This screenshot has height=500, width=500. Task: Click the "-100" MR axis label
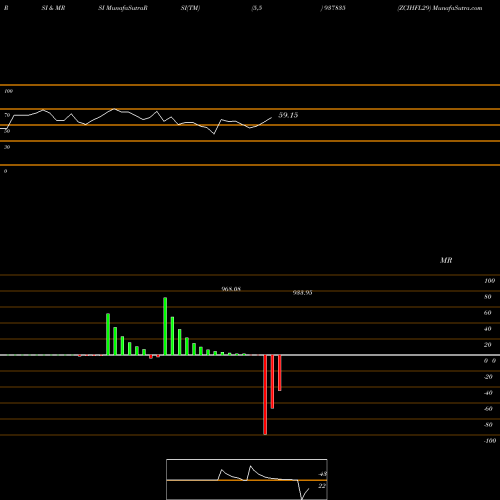(490, 441)
